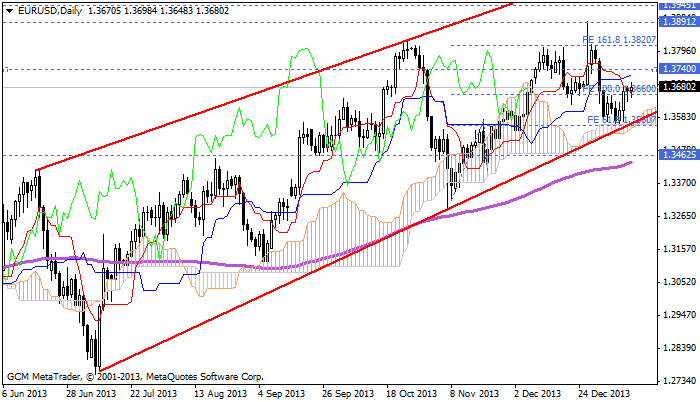This screenshot has width=700, height=402.
Task: Click the 1.32650 value on price axis
Action: [680, 216]
